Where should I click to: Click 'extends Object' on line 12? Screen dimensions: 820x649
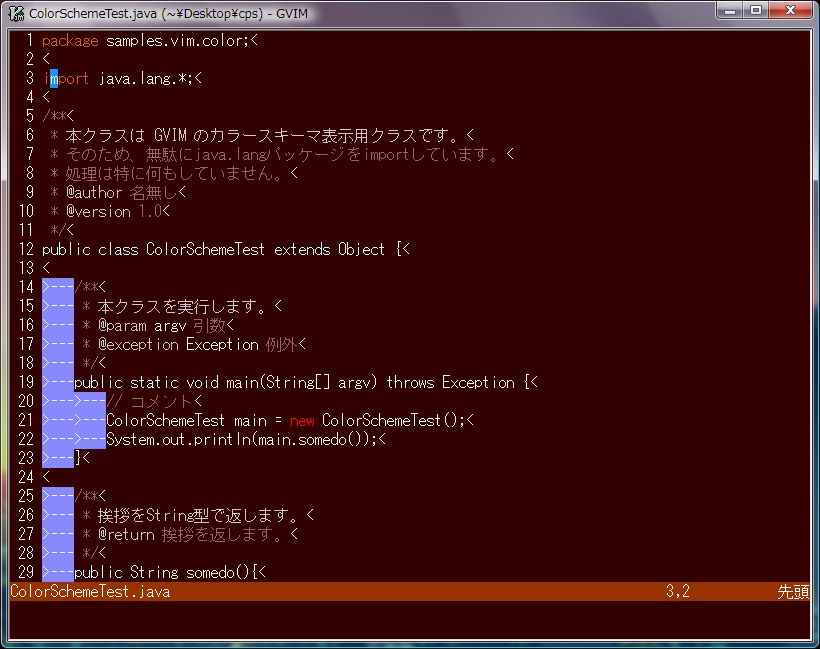pos(329,249)
